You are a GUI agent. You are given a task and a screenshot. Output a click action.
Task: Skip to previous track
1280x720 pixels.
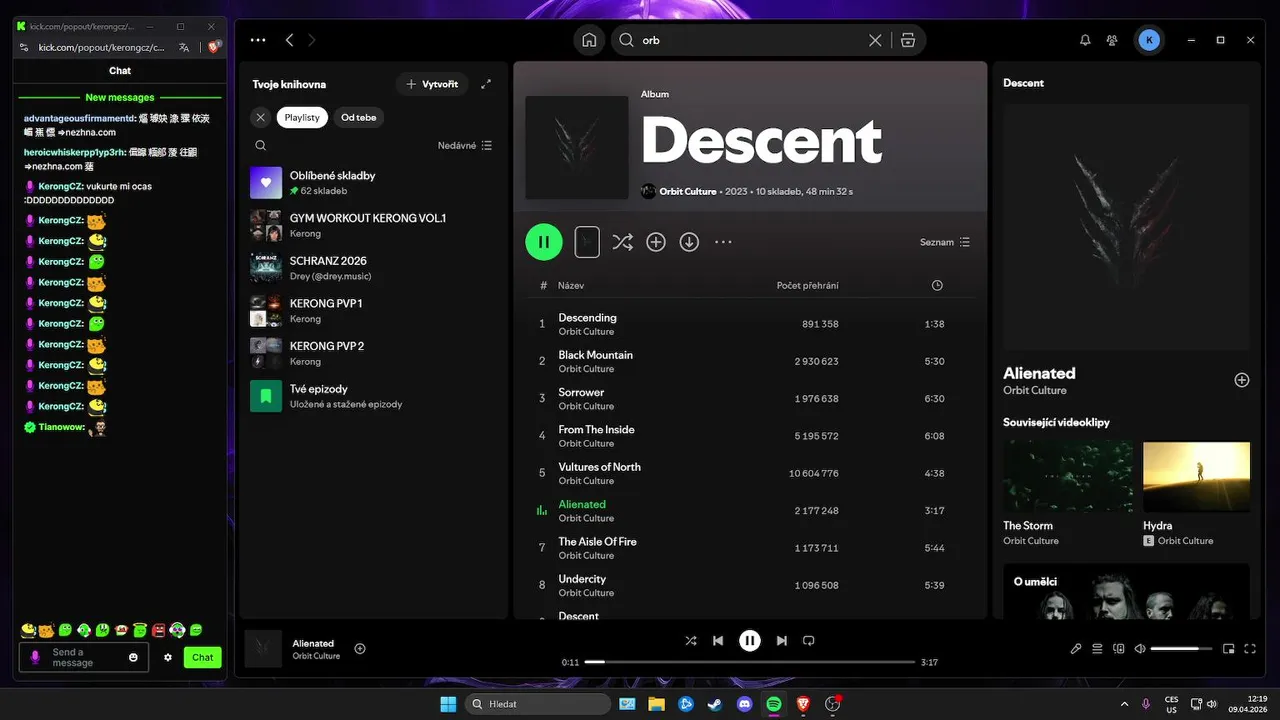click(x=718, y=640)
